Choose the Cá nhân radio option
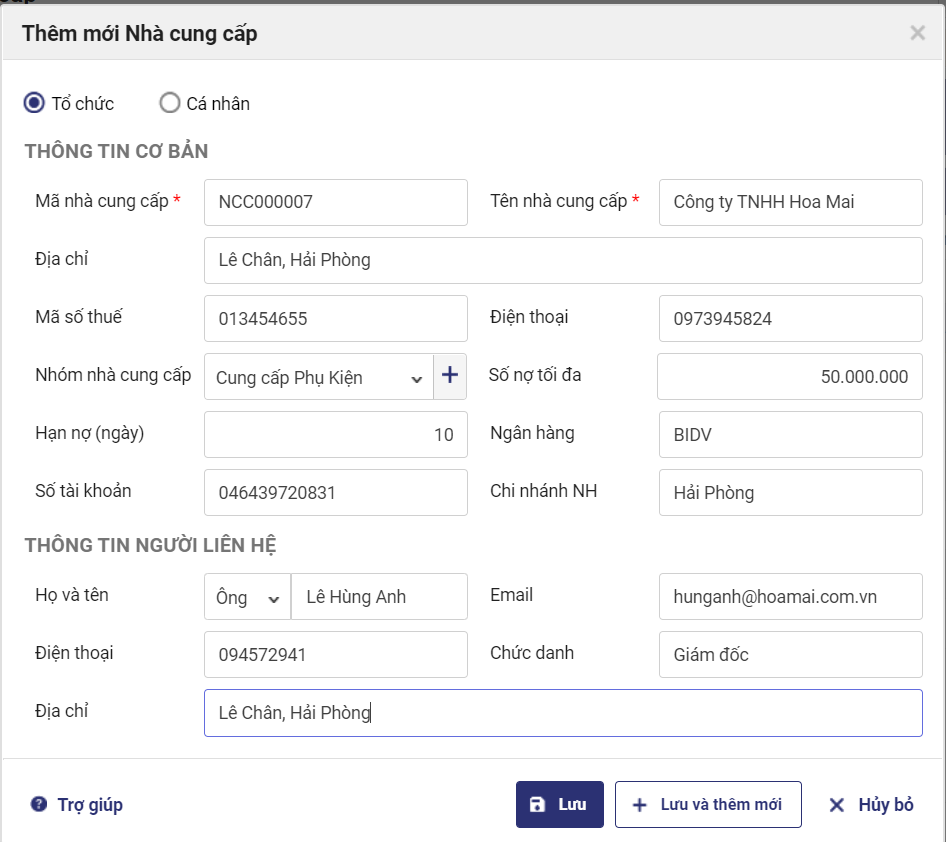 170,103
